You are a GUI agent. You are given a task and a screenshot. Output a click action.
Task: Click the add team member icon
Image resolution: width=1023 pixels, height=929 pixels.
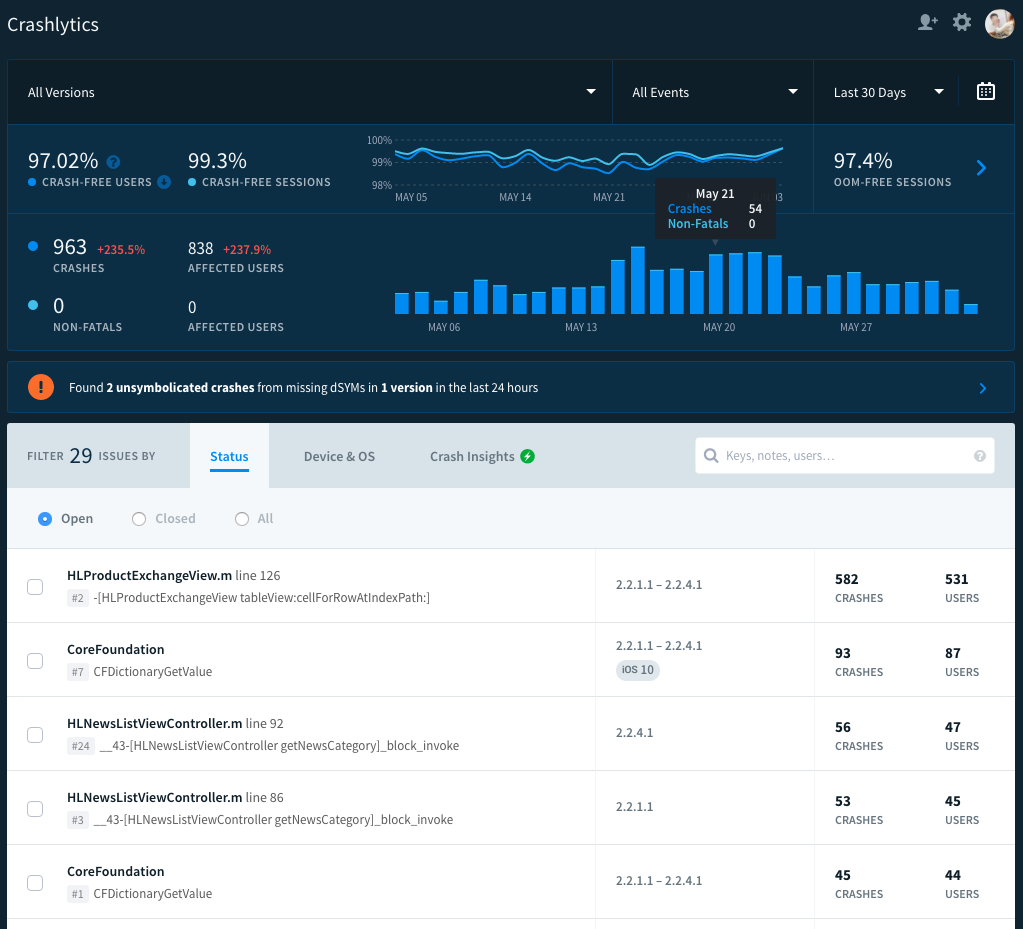(927, 22)
